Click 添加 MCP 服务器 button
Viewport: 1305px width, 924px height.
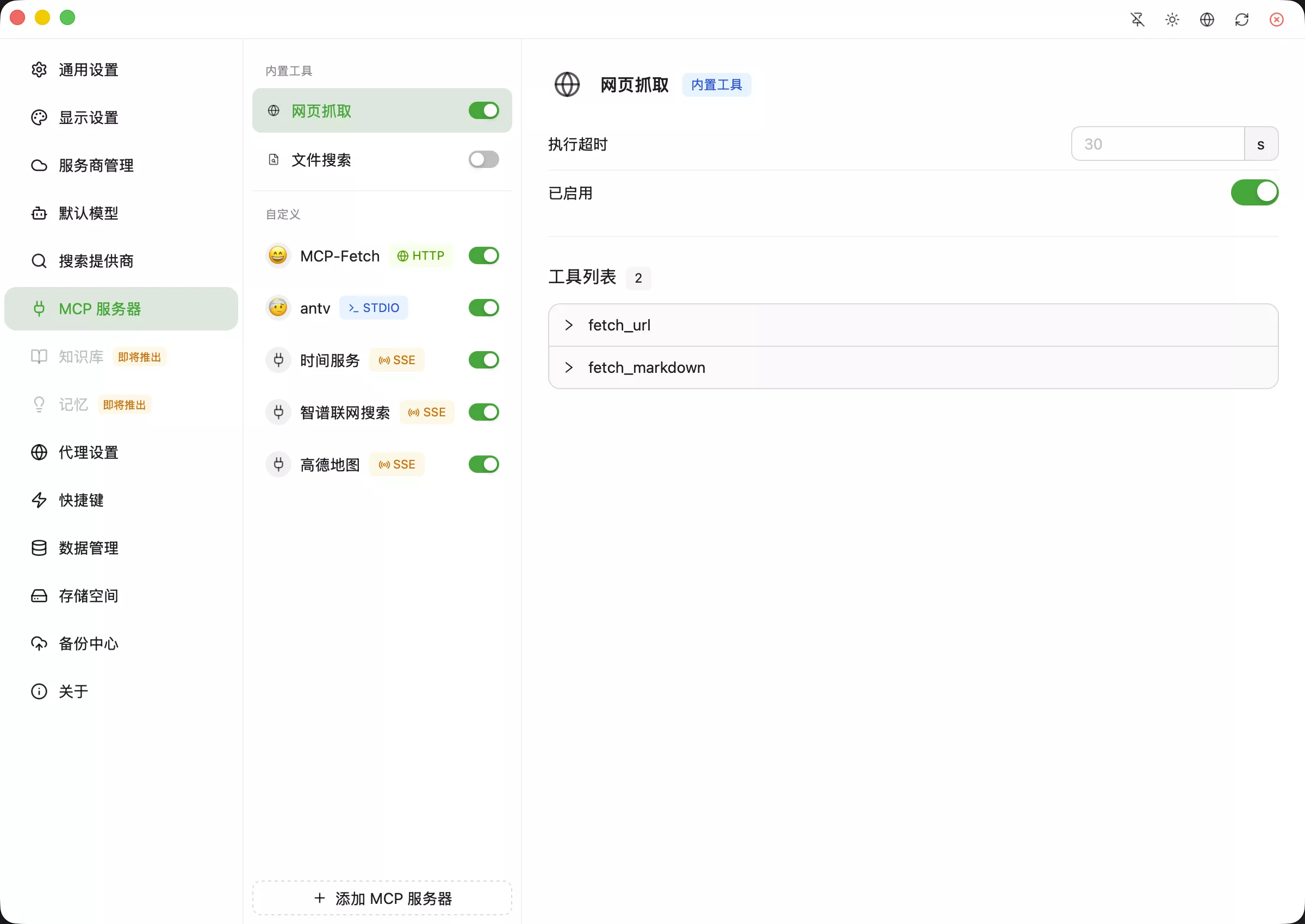click(382, 898)
